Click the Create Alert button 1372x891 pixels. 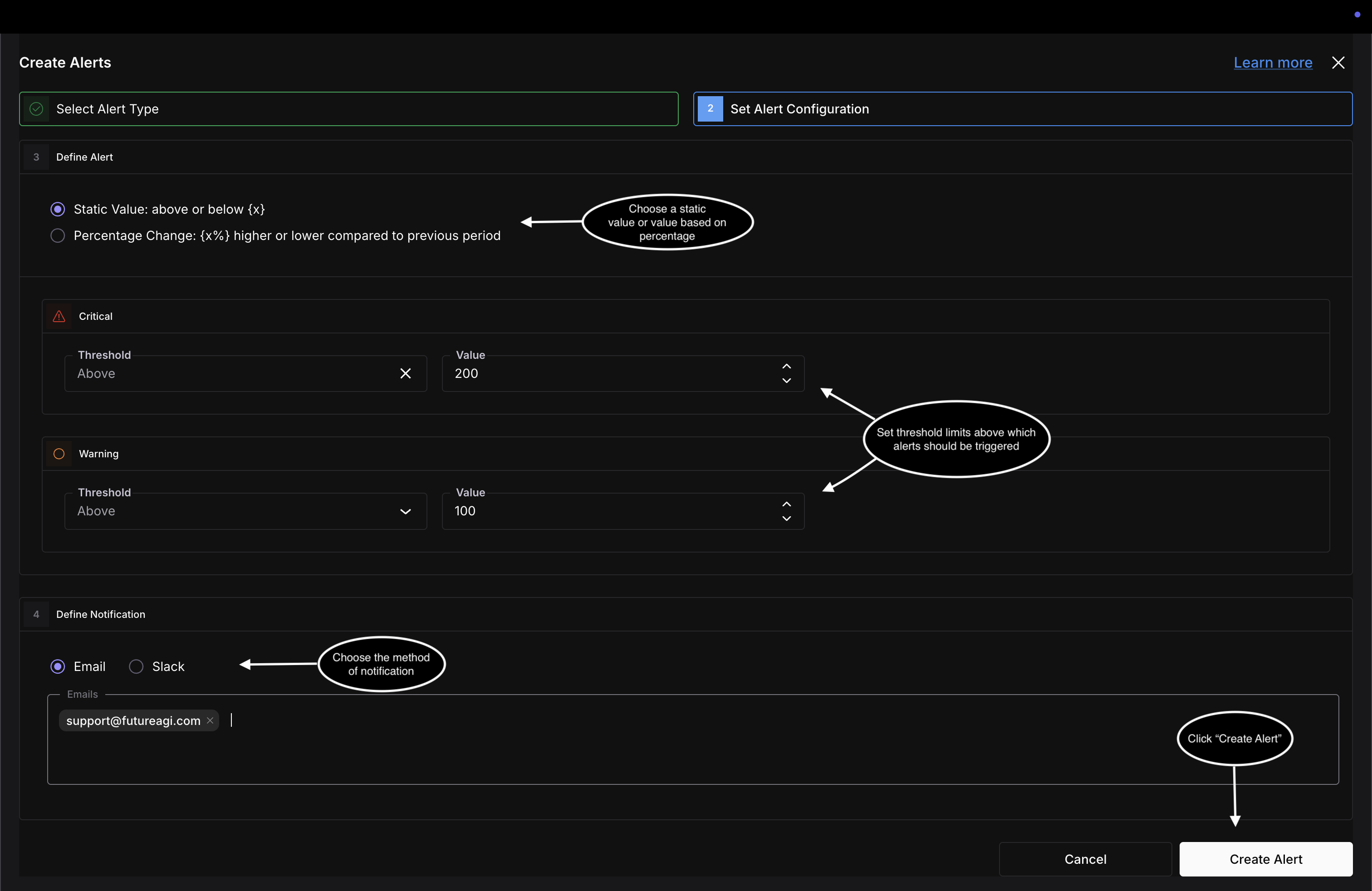1266,859
